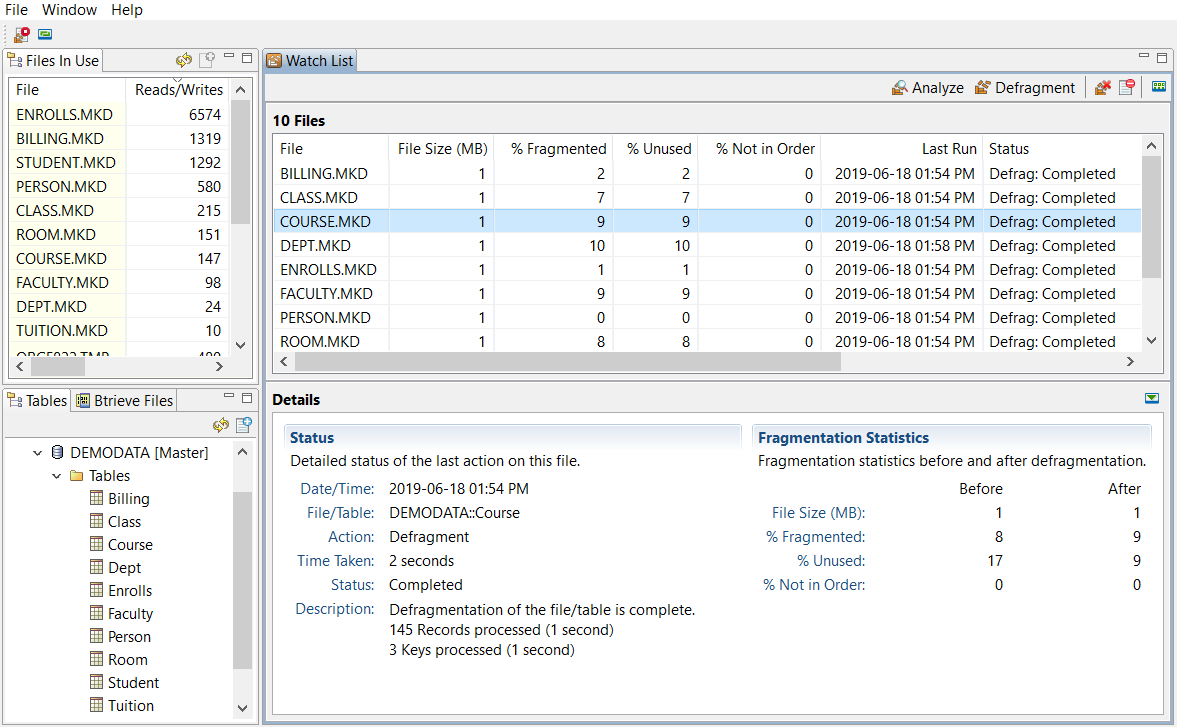Click the Files In Use vertical scrollbar up arrow

coord(240,89)
